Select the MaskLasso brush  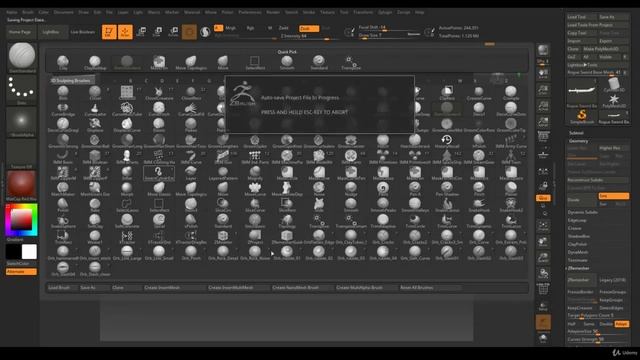[x=383, y=173]
